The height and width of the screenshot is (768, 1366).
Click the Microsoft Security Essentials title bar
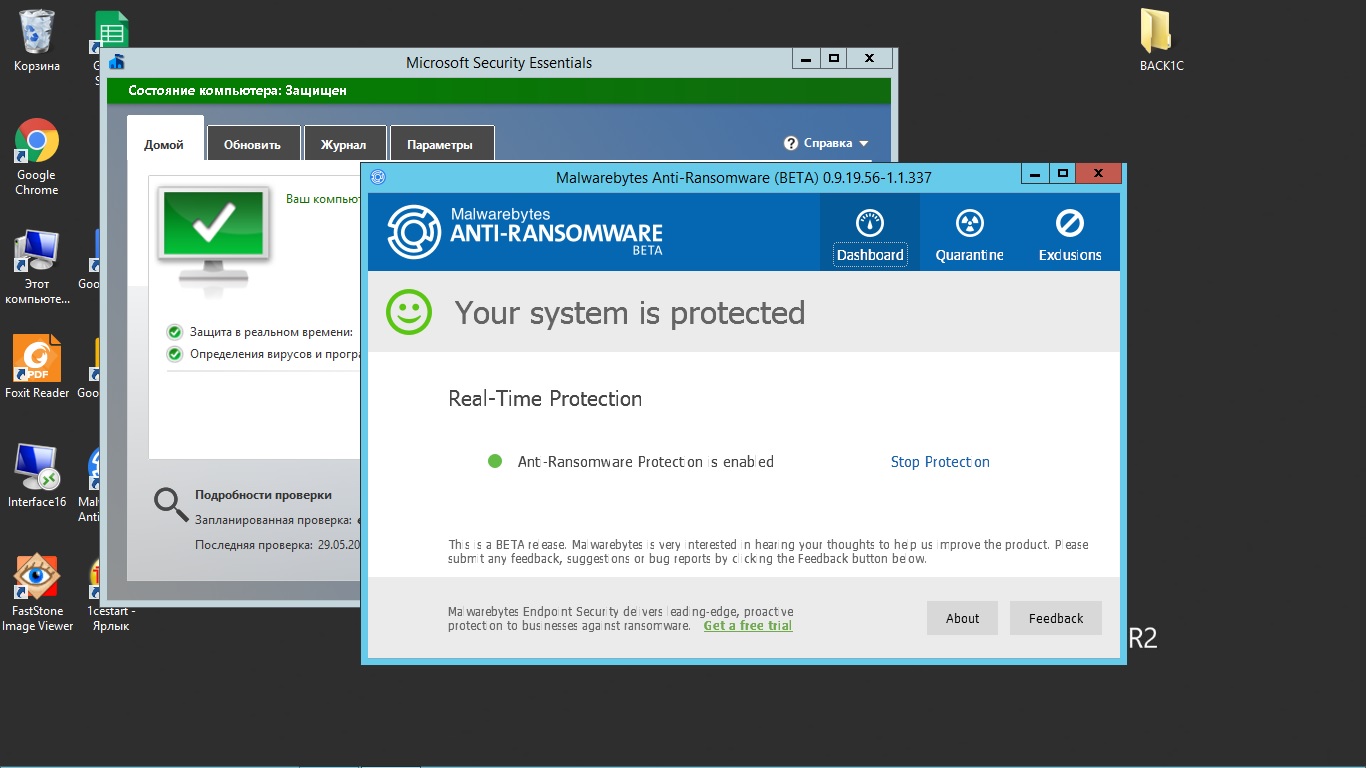499,62
